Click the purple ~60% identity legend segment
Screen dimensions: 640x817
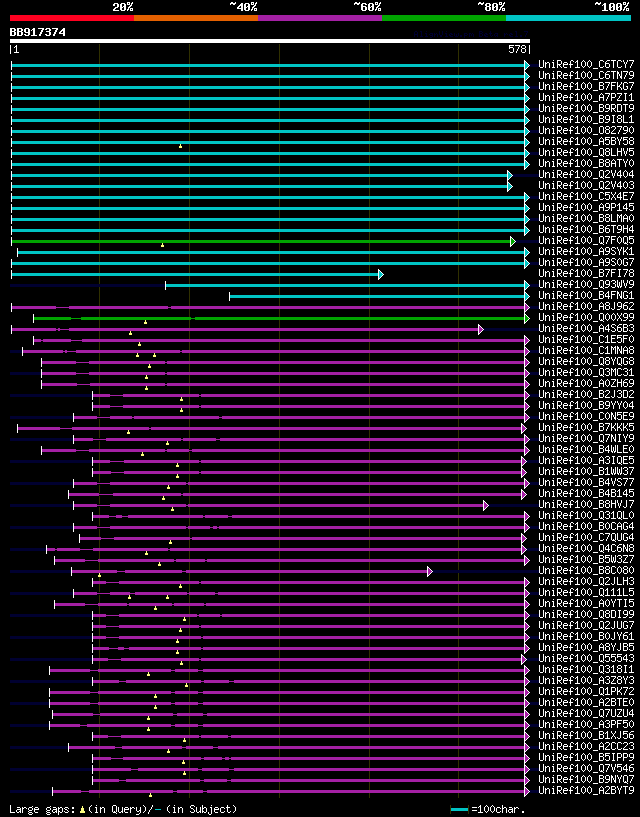pos(320,18)
